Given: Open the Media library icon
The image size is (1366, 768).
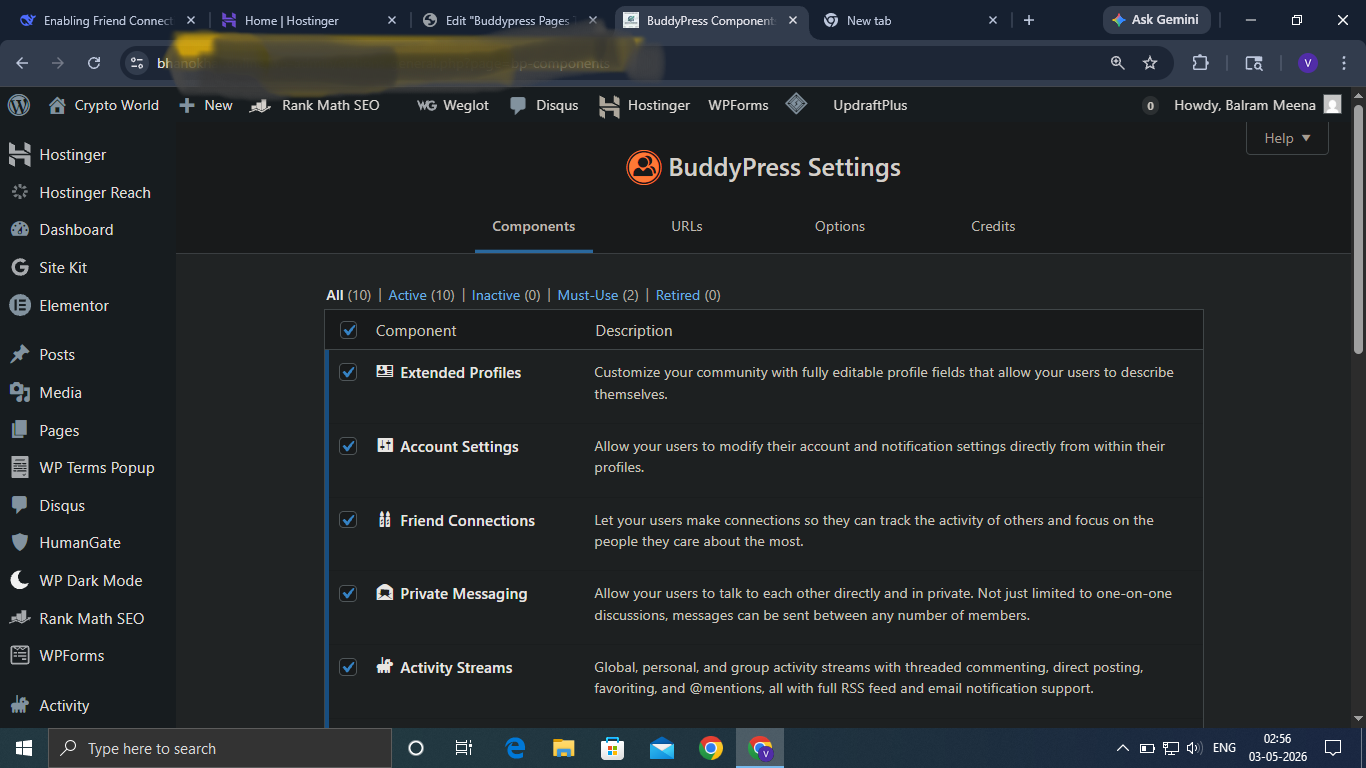Looking at the screenshot, I should [x=20, y=393].
